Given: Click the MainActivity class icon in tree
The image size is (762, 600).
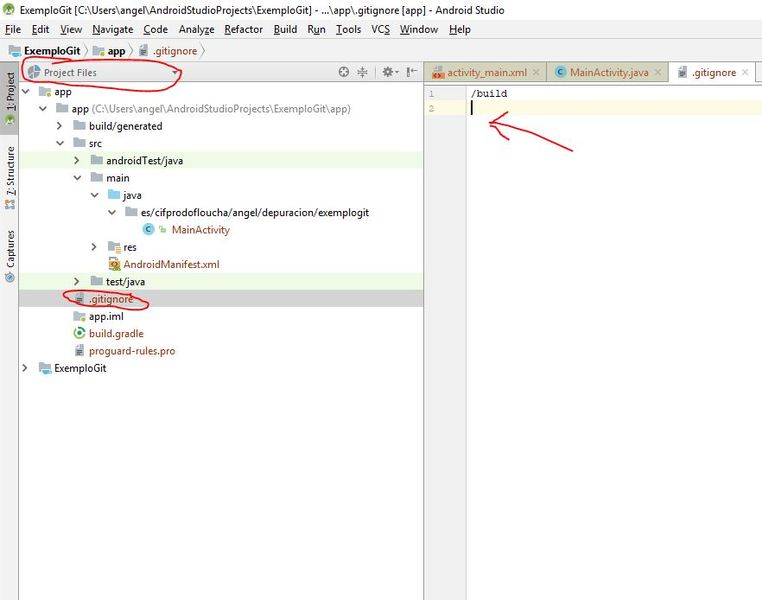Looking at the screenshot, I should 148,229.
